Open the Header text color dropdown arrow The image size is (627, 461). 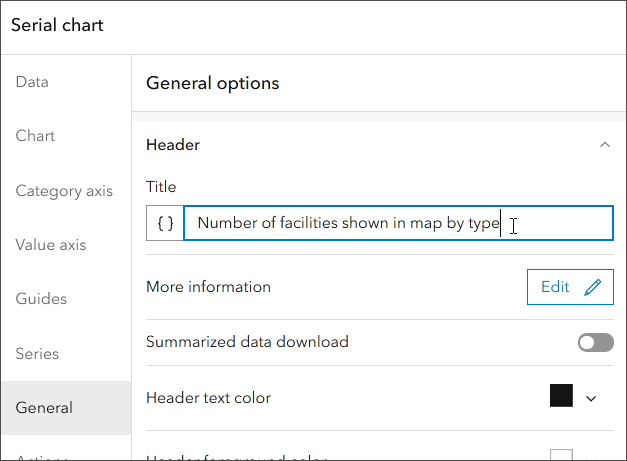591,398
